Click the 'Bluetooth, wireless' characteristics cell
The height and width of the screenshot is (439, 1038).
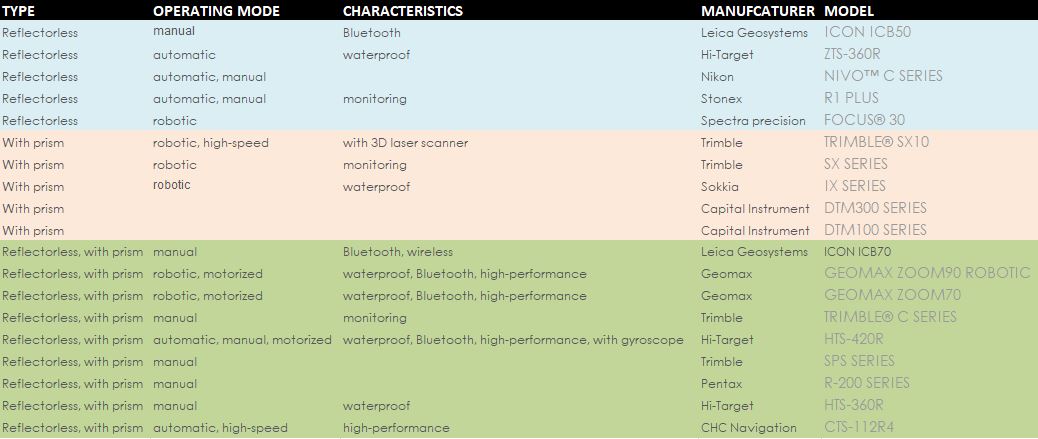click(x=398, y=252)
